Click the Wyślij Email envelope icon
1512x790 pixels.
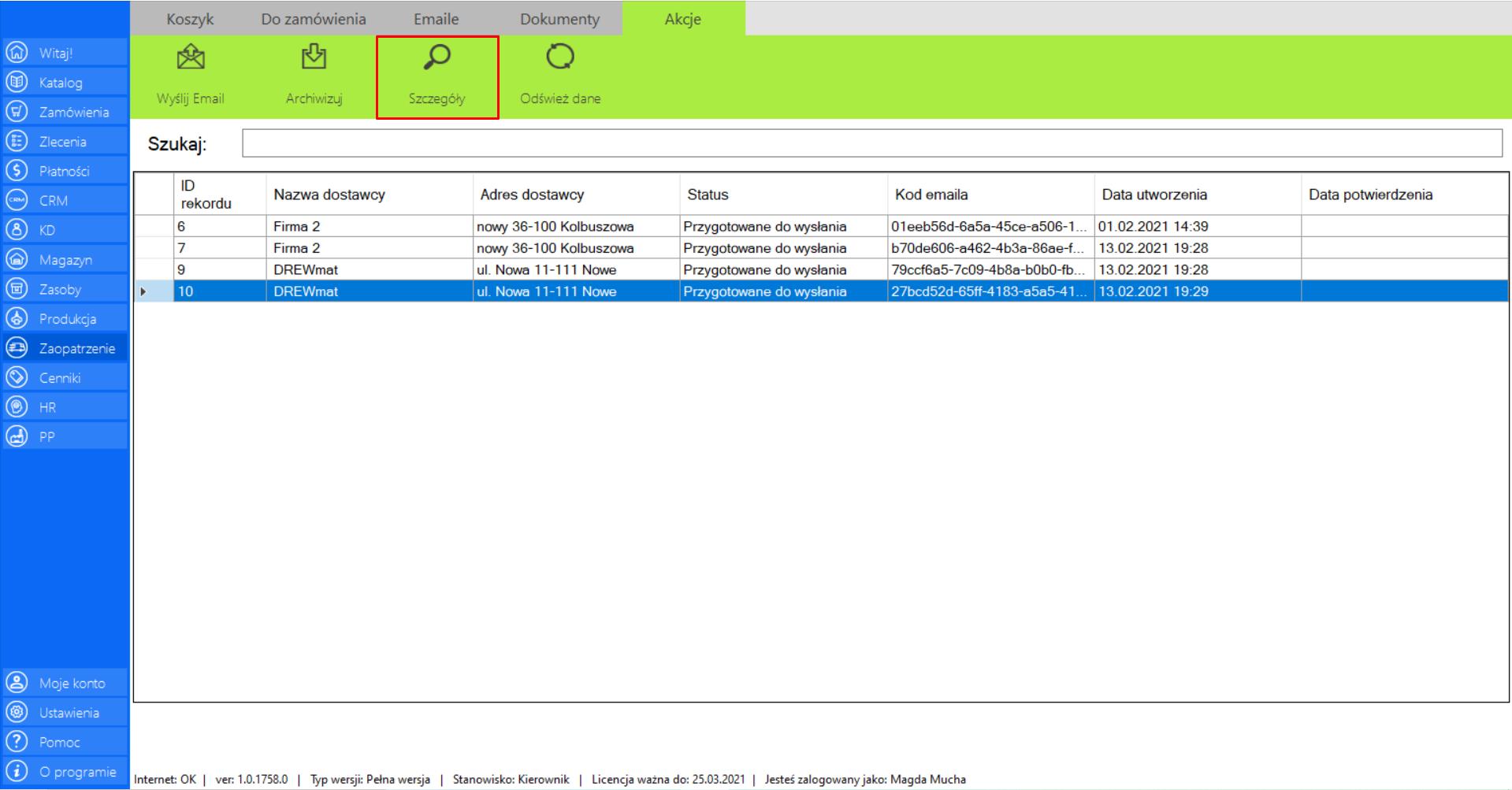coord(191,57)
